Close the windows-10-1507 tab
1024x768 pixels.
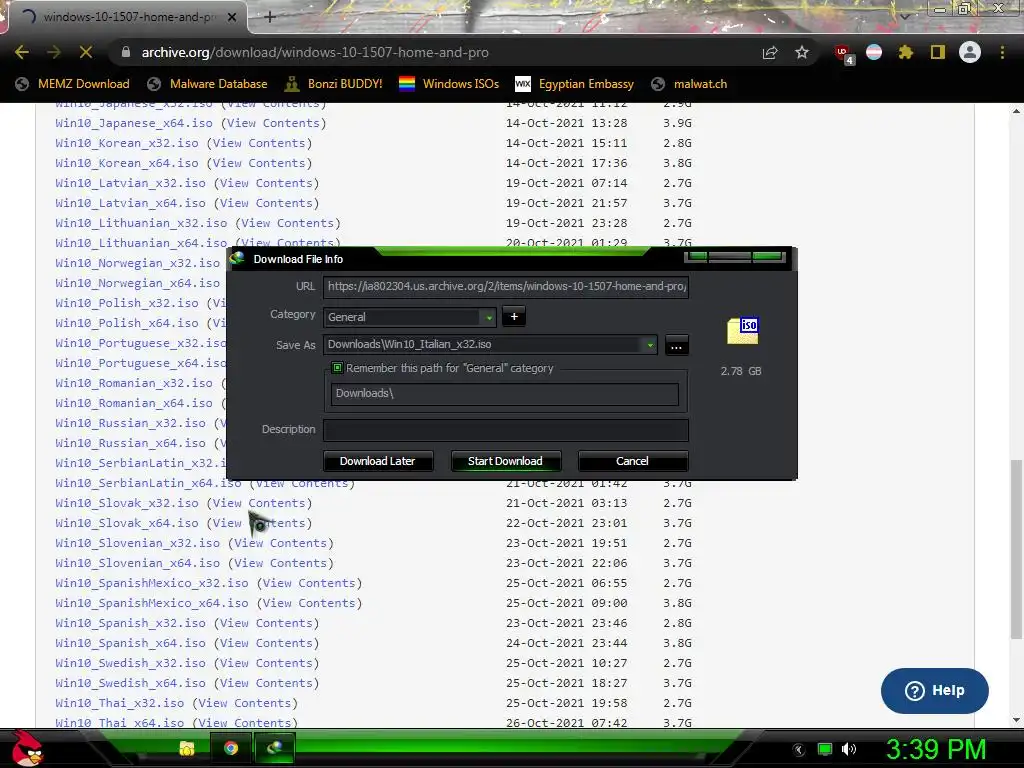(232, 17)
